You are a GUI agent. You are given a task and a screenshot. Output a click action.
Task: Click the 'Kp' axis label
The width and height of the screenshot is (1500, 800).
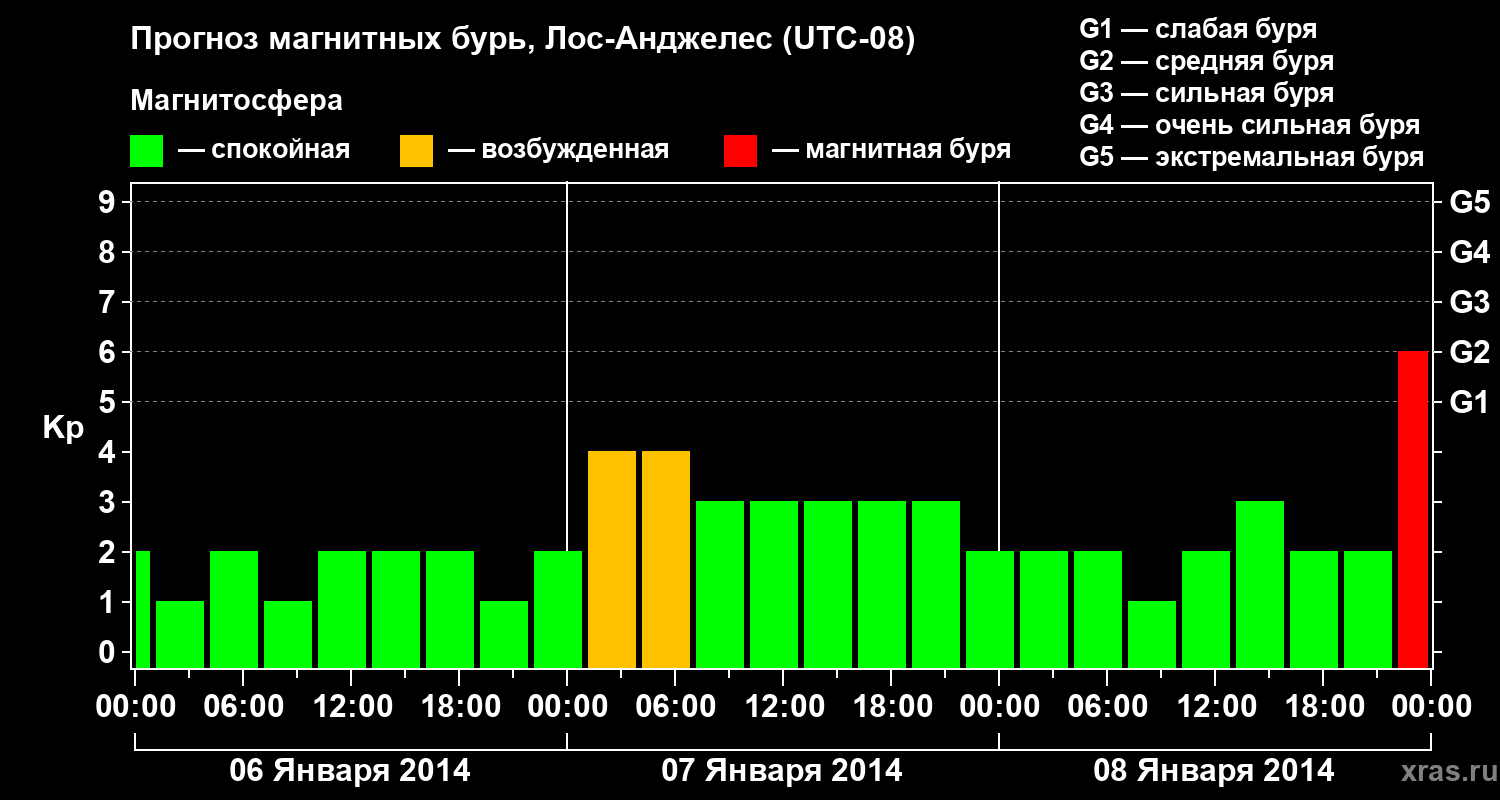pyautogui.click(x=63, y=428)
